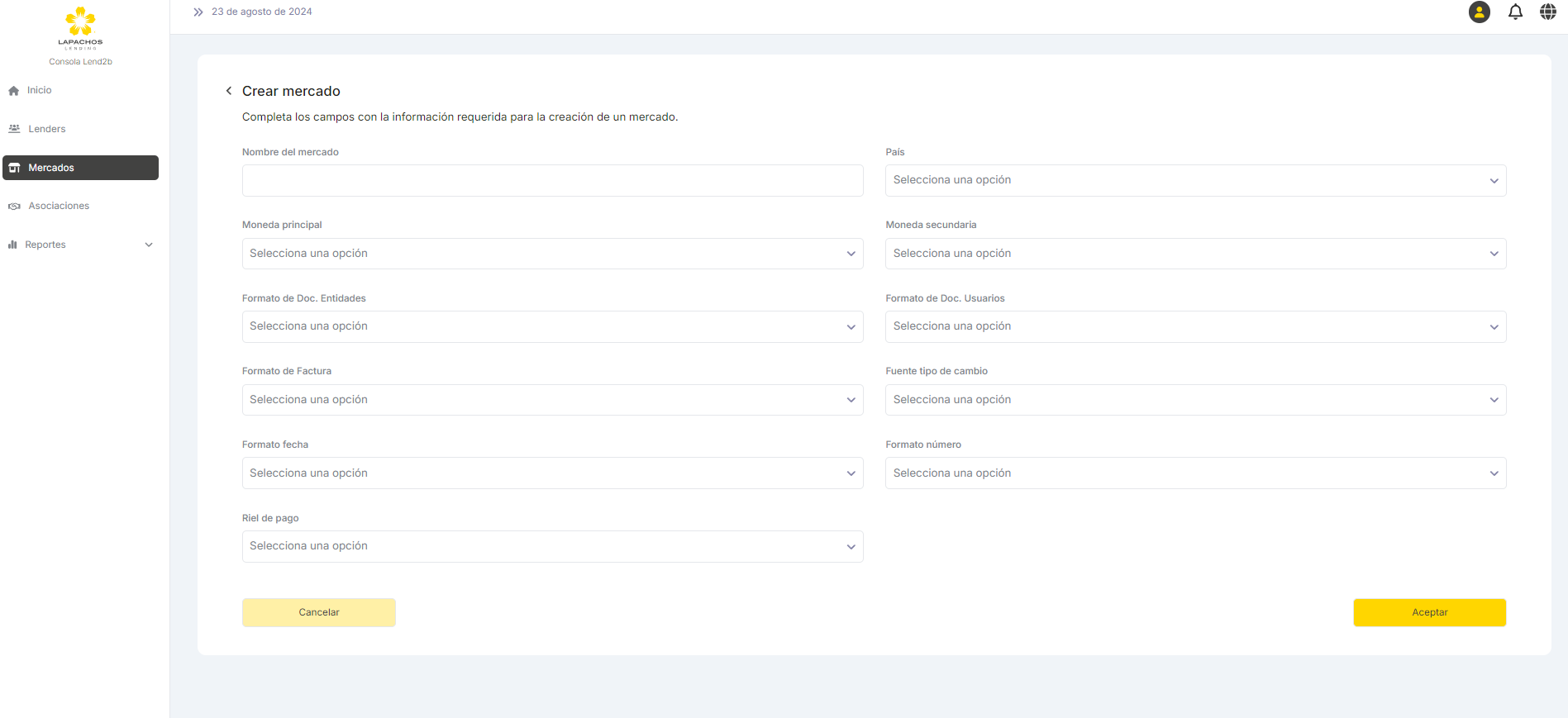
Task: Click the user profile avatar icon
Action: 1479,12
